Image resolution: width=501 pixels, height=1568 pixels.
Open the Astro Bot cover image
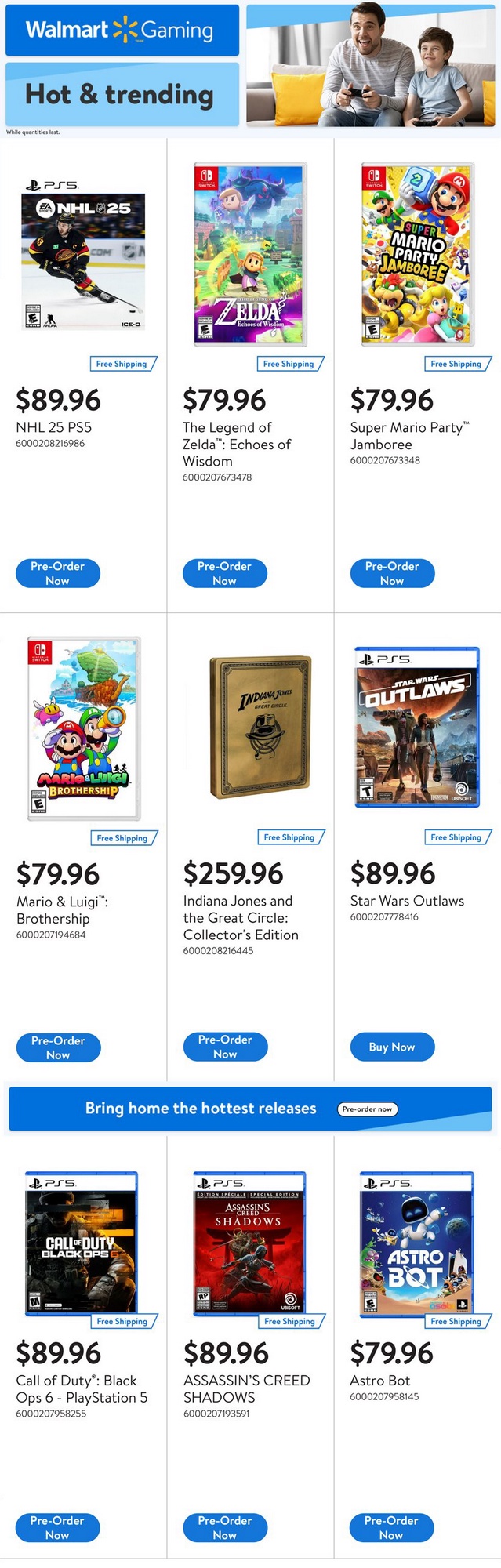[x=416, y=1242]
